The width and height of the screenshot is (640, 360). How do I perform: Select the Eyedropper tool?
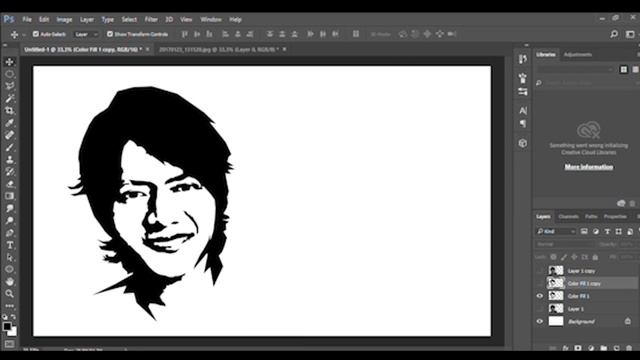[x=9, y=123]
